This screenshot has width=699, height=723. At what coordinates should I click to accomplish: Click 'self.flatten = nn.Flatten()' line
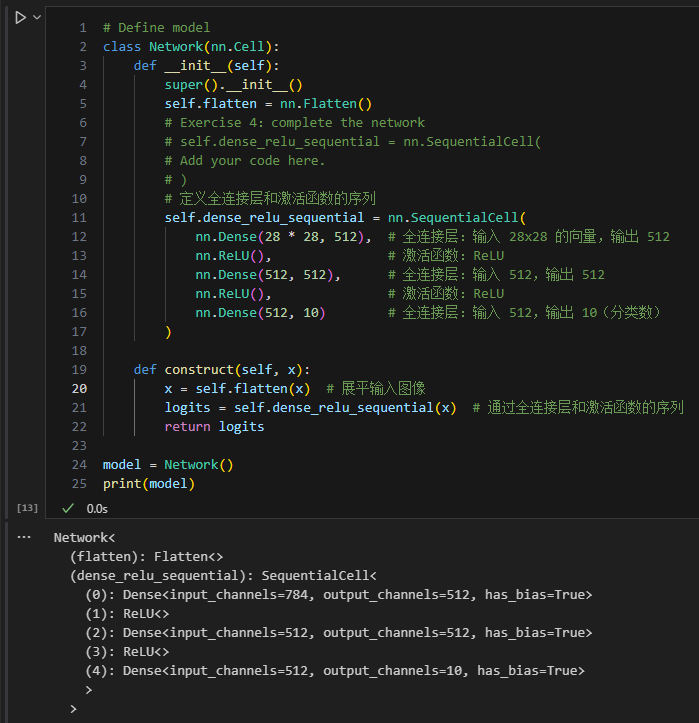[268, 104]
